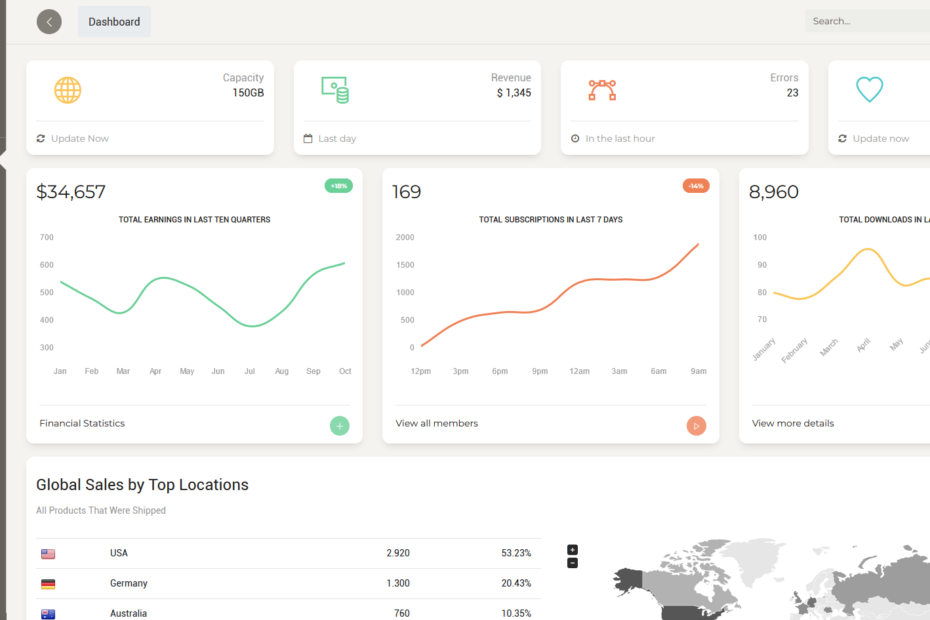Click the clock icon beside In the last hour

coord(575,138)
